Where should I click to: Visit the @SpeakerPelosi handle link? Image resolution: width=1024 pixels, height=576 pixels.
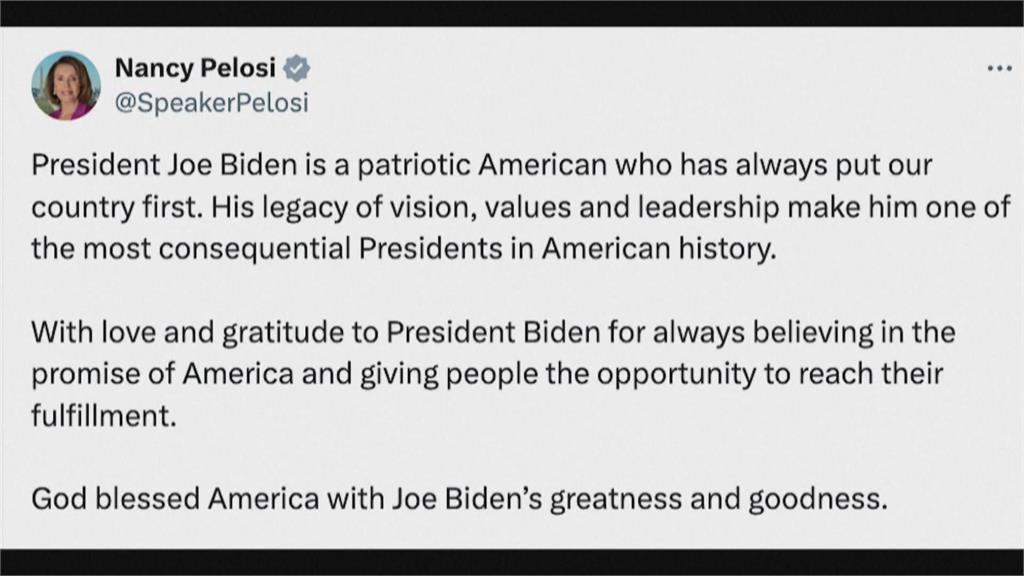tap(211, 103)
